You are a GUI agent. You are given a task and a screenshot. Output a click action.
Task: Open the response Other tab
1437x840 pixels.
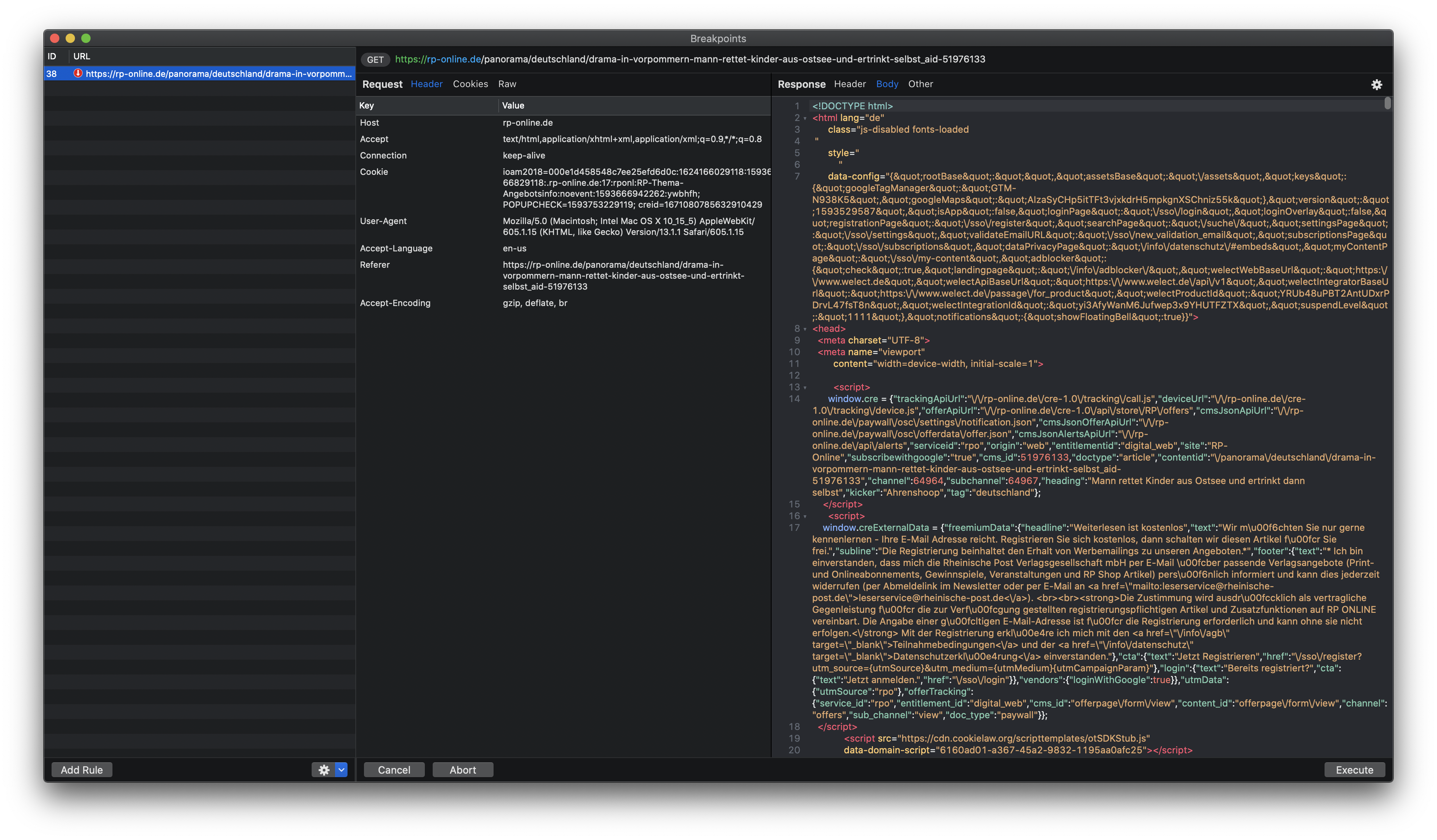tap(920, 84)
